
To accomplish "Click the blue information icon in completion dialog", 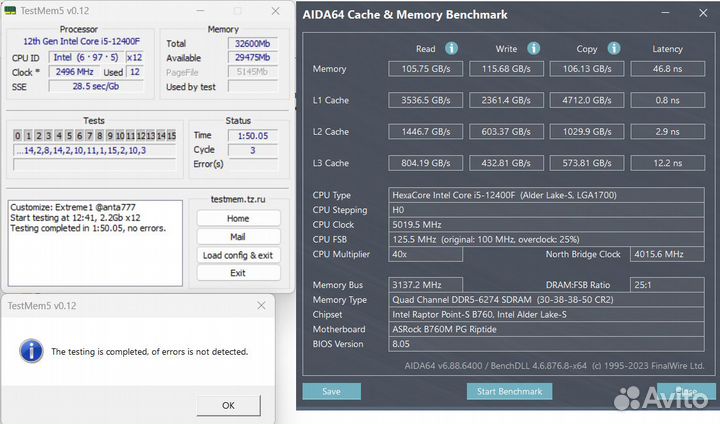I will click(31, 351).
